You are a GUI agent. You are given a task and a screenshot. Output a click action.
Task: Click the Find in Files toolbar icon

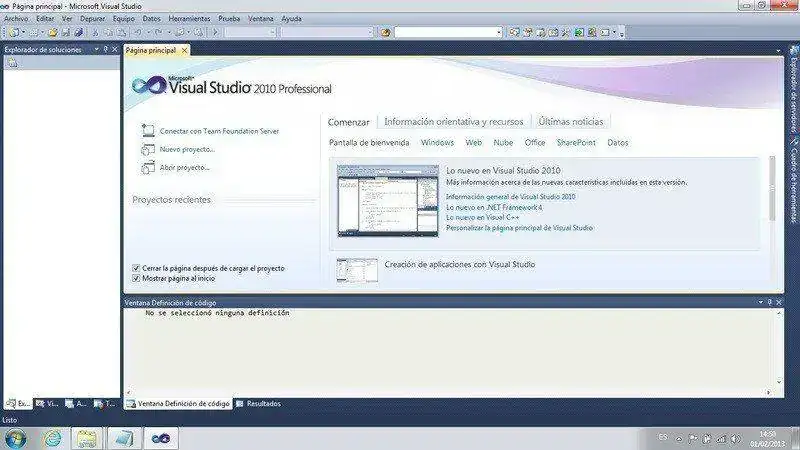coord(385,32)
